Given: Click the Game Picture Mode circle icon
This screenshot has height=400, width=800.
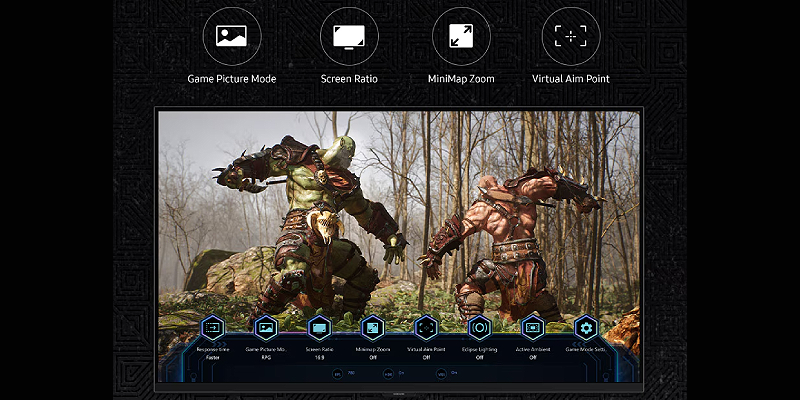Looking at the screenshot, I should tap(231, 37).
